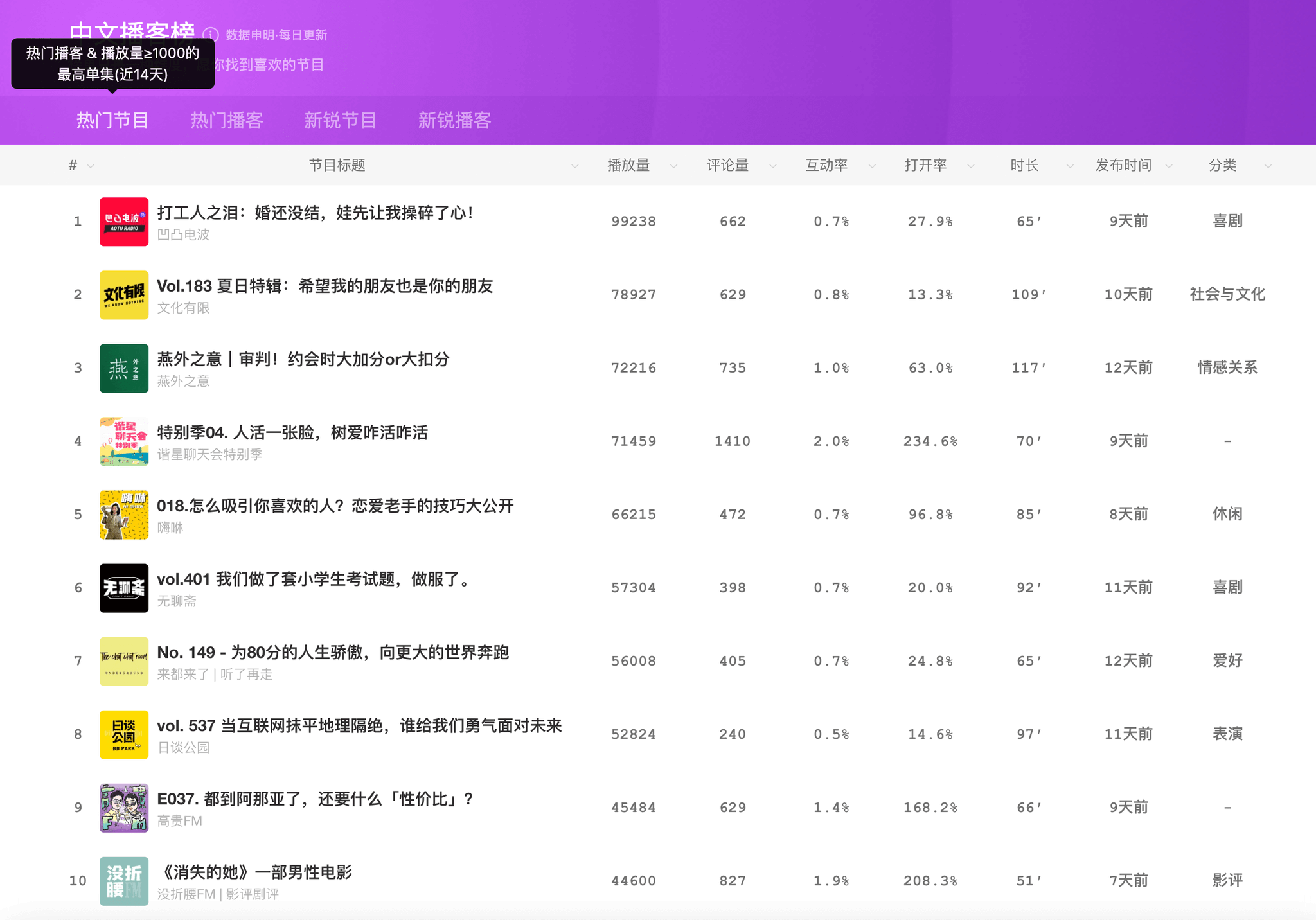Open the 文化有限 yellow cover icon
This screenshot has height=920, width=1316.
point(124,295)
